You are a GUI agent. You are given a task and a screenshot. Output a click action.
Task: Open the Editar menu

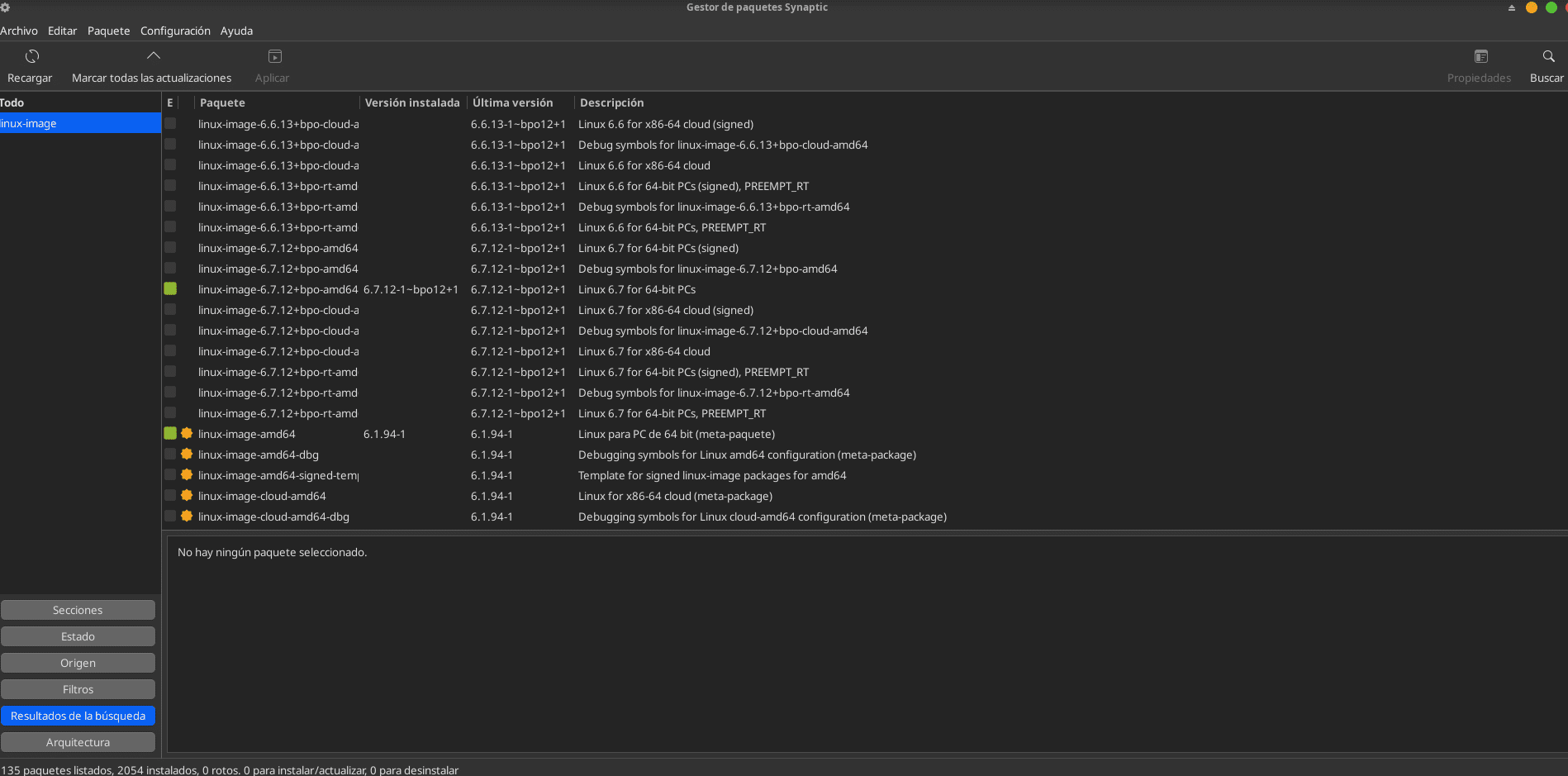[62, 31]
